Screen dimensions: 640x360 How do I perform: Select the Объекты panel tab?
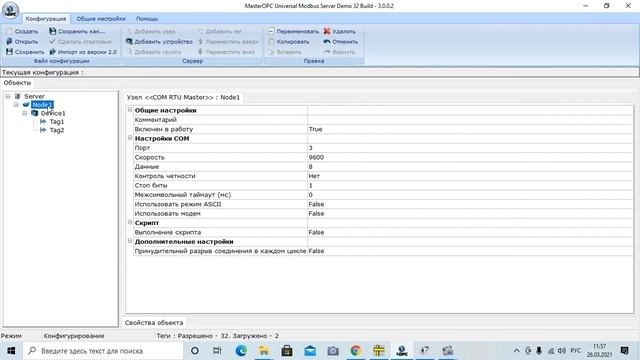[18, 83]
